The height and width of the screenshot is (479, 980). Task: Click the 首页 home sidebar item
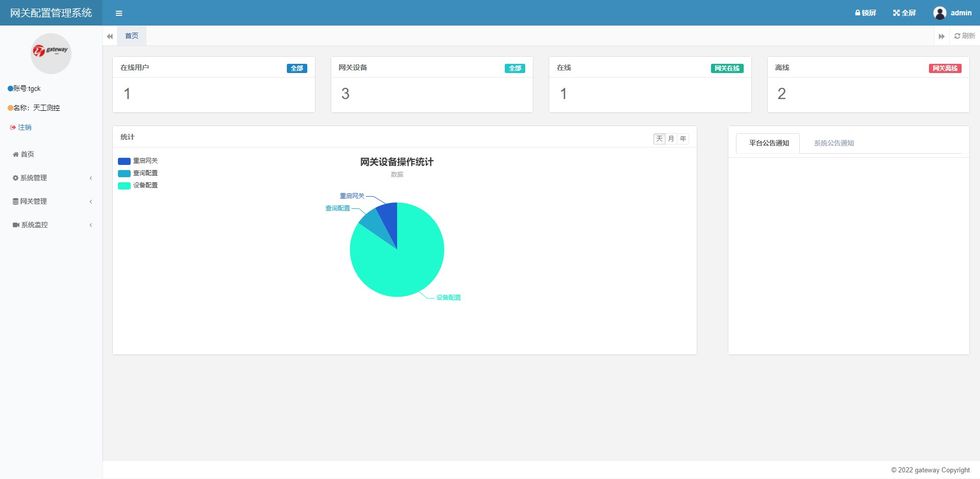point(23,154)
